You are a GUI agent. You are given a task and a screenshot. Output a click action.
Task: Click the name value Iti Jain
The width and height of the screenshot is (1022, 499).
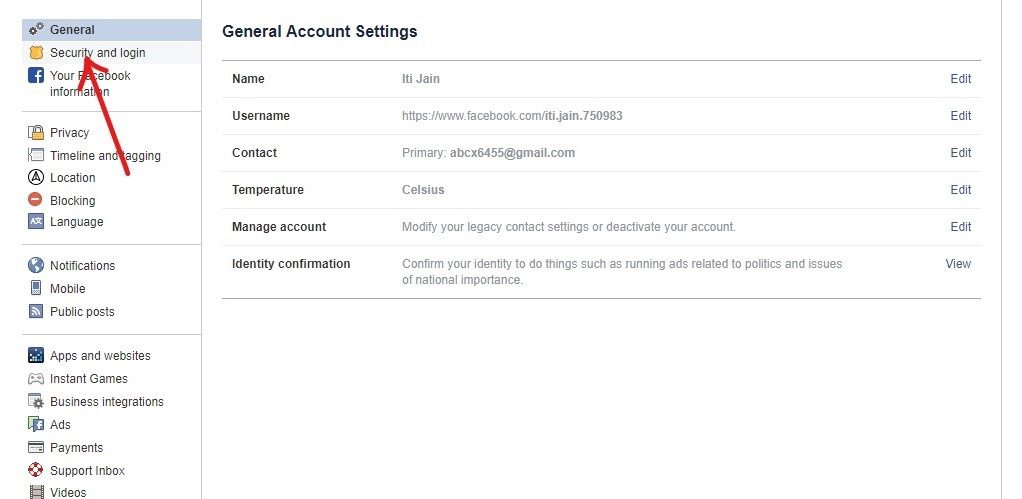click(x=420, y=79)
